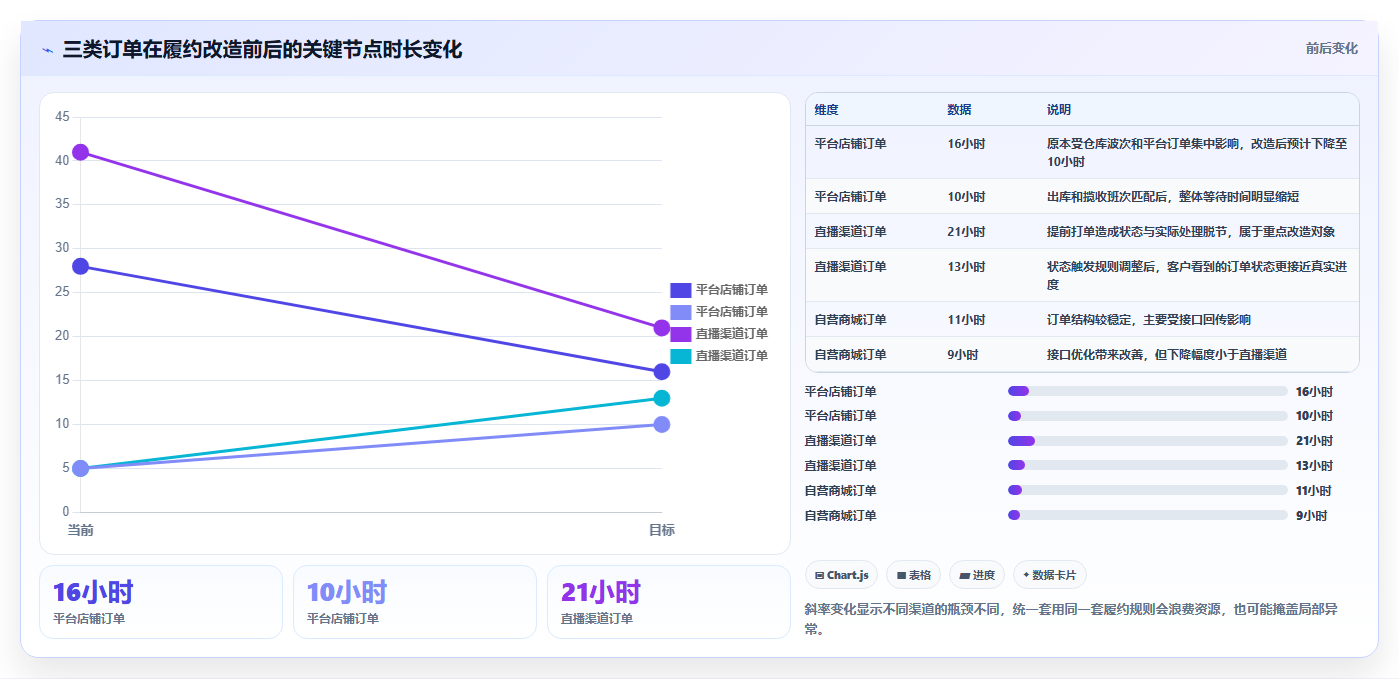1399x679 pixels.
Task: Click the dark blue data point at 16
Action: point(661,372)
